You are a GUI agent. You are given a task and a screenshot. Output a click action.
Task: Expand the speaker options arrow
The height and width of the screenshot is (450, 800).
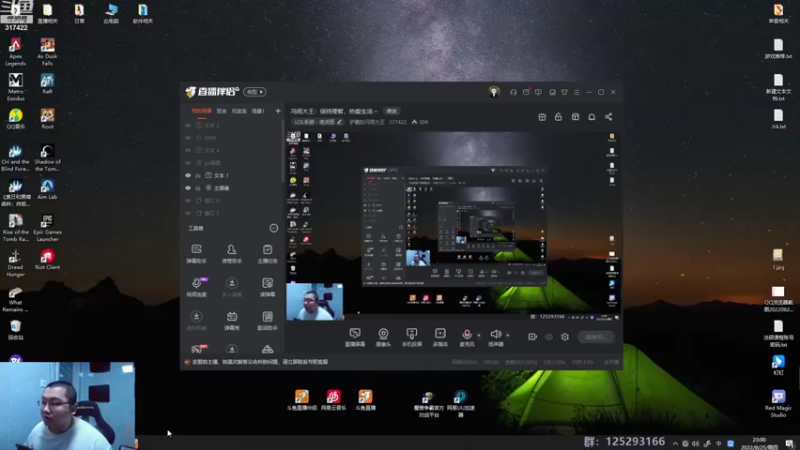click(508, 335)
